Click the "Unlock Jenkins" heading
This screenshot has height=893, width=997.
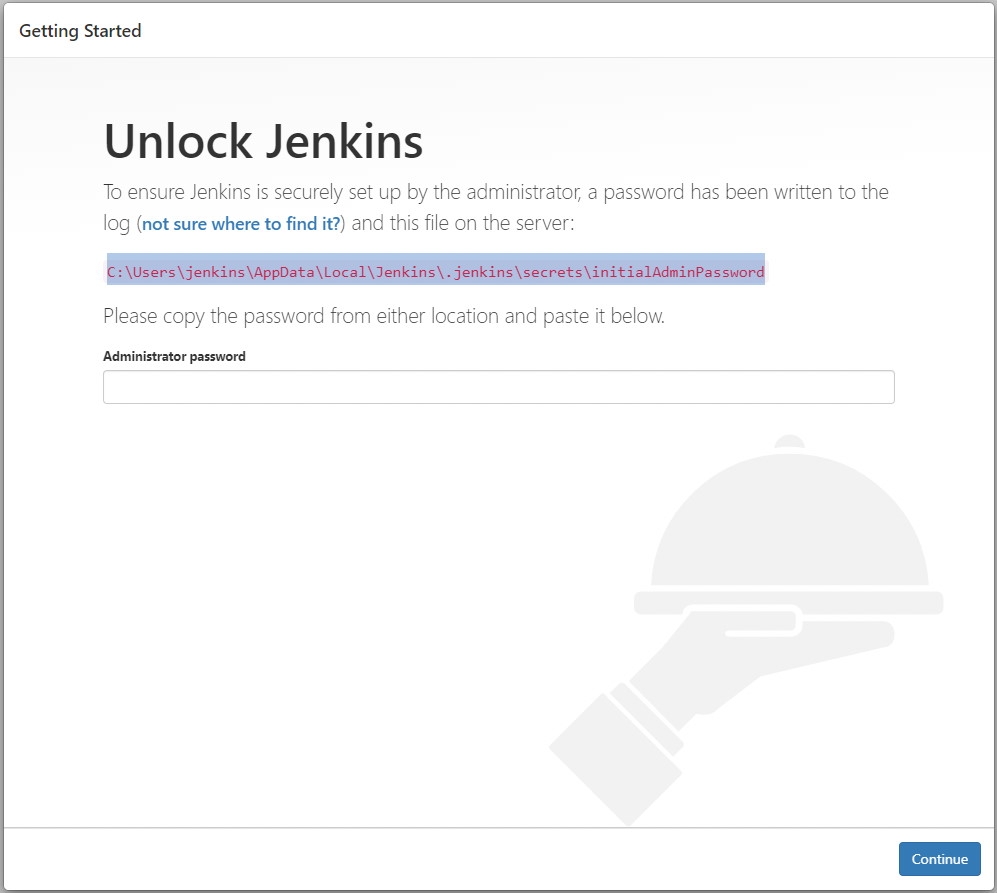tap(263, 142)
